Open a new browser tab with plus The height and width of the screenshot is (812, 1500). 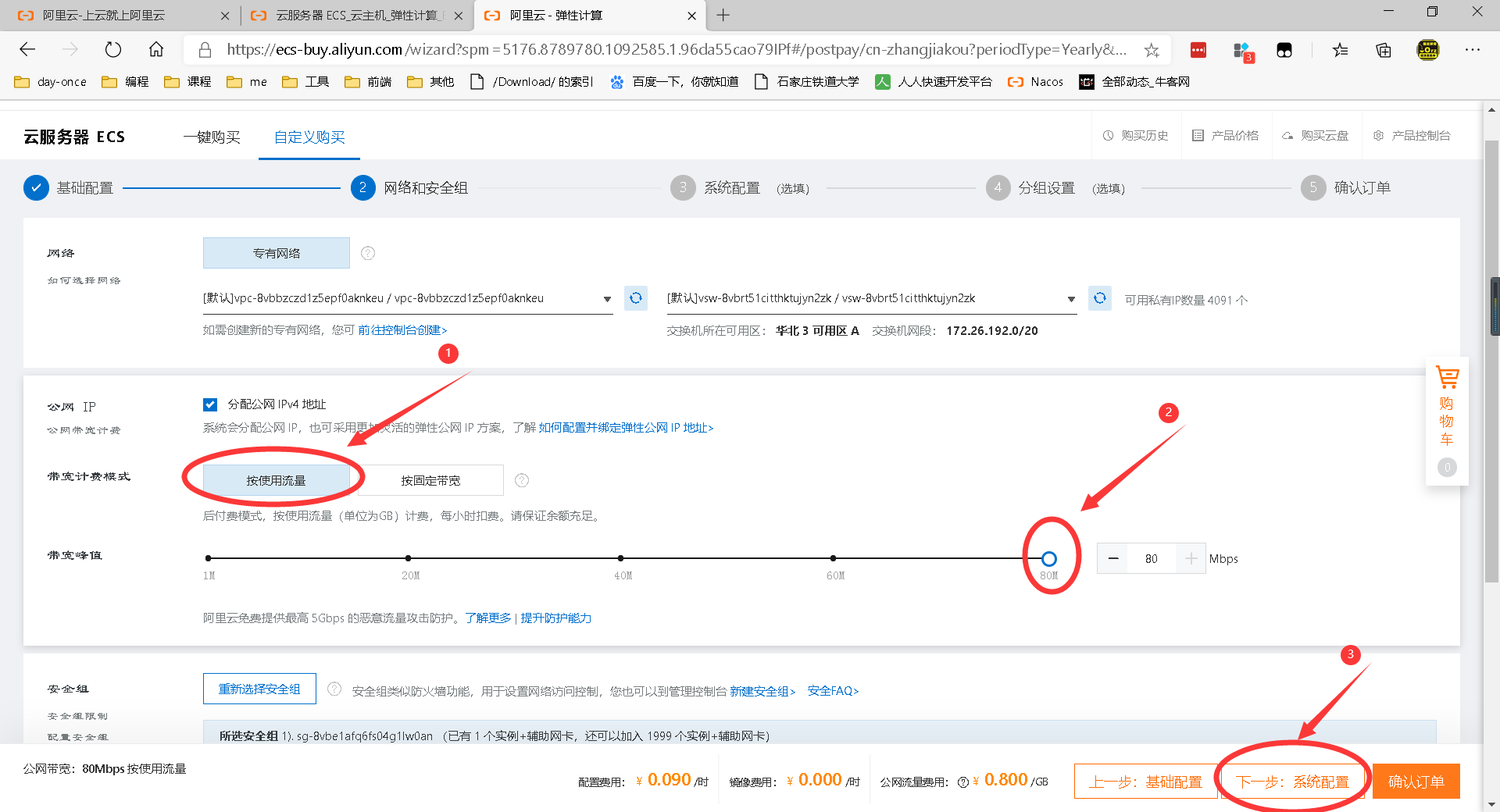coord(723,15)
